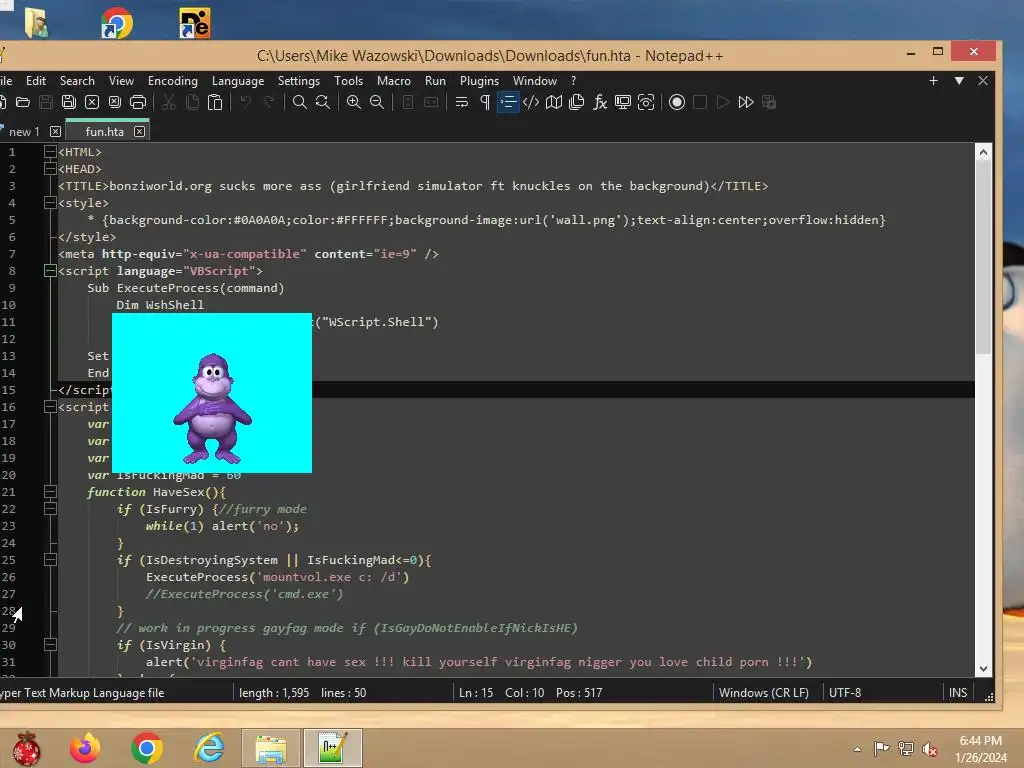The image size is (1024, 768).
Task: Click the Folder as Workspace monitor icon
Action: 623,102
